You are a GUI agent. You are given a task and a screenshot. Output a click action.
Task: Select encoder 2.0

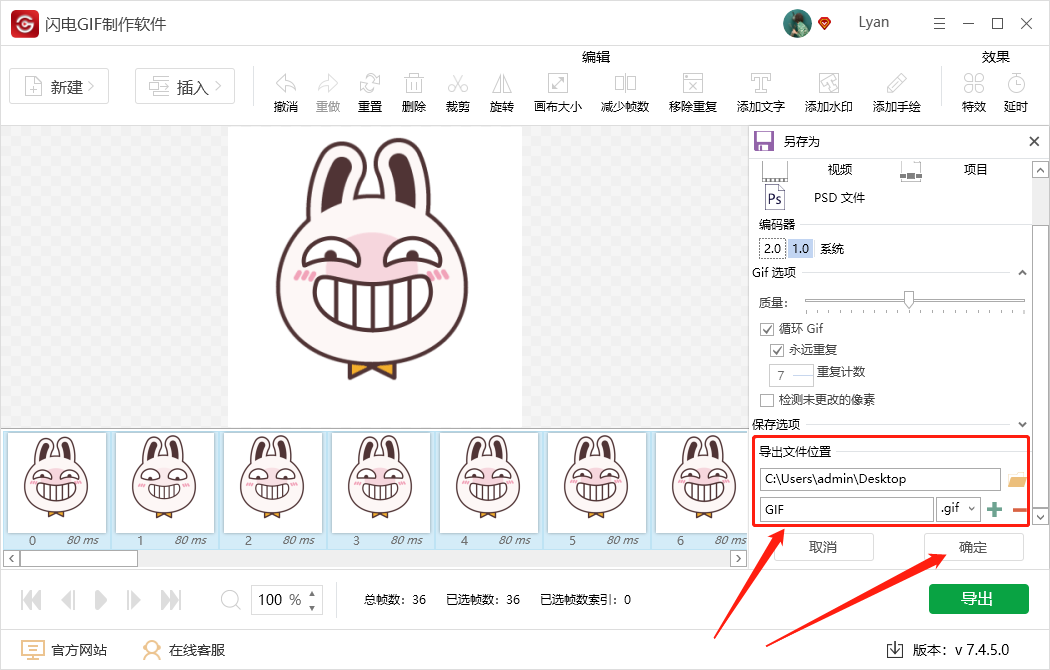tap(772, 248)
